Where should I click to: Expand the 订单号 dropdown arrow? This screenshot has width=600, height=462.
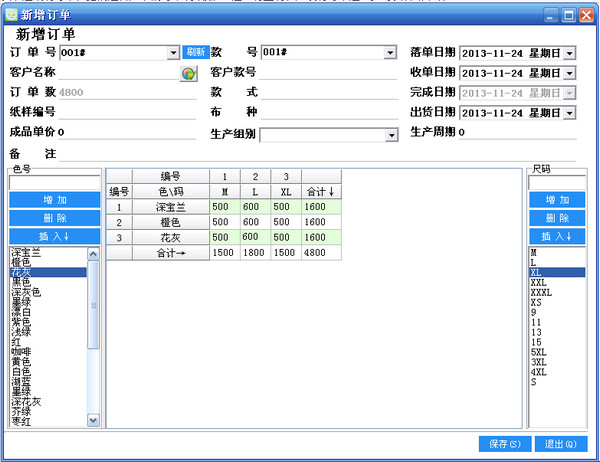coord(173,52)
